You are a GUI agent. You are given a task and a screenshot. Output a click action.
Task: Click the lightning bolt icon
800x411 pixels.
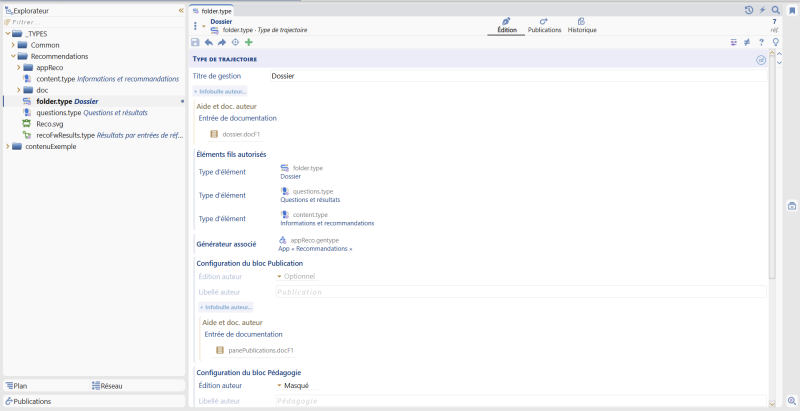[x=762, y=10]
